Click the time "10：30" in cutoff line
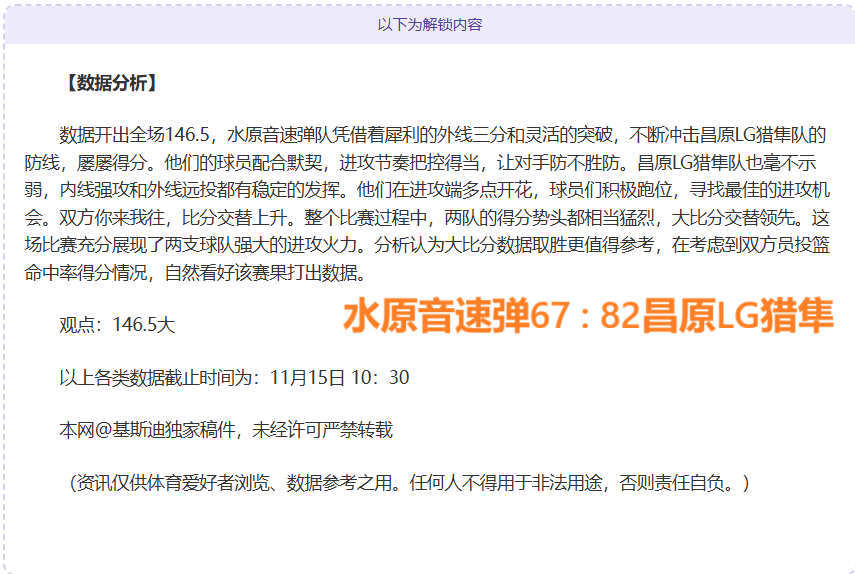The width and height of the screenshot is (855, 574). (382, 378)
